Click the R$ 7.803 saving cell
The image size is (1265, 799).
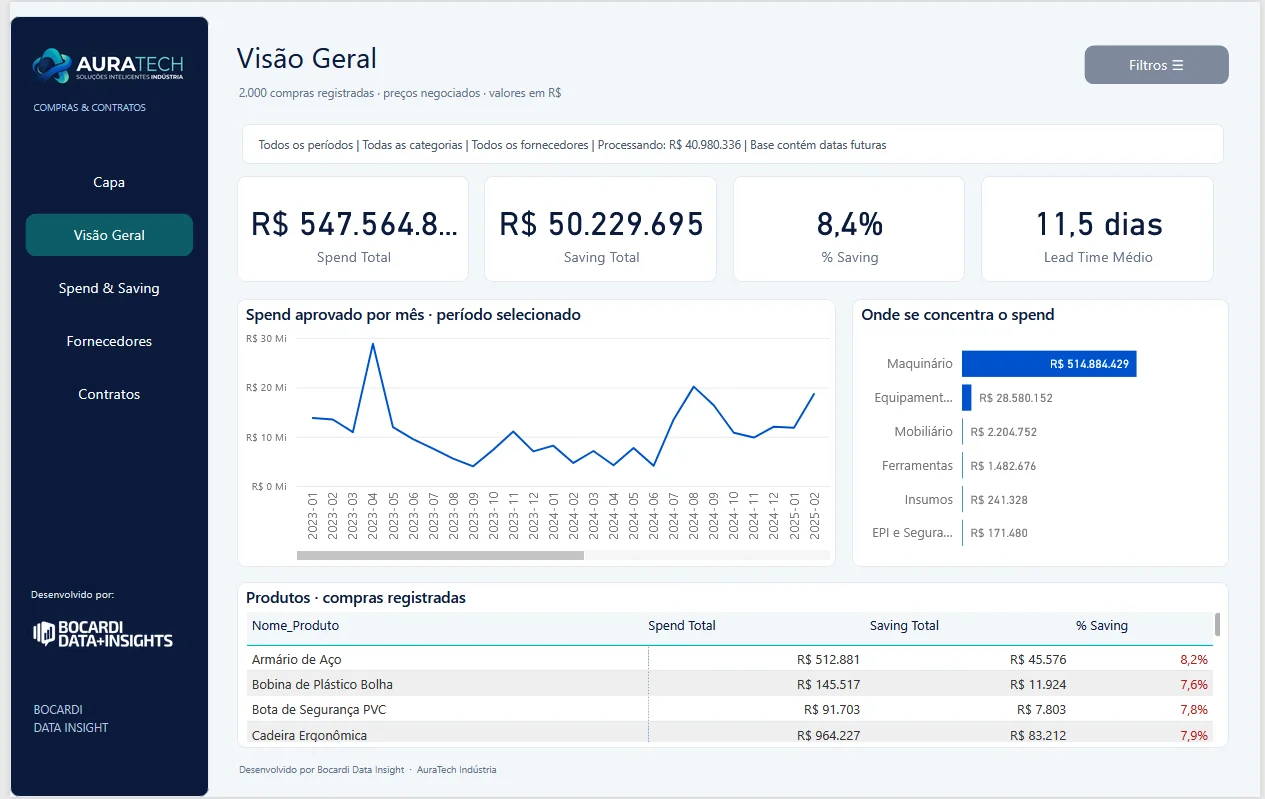point(1042,710)
